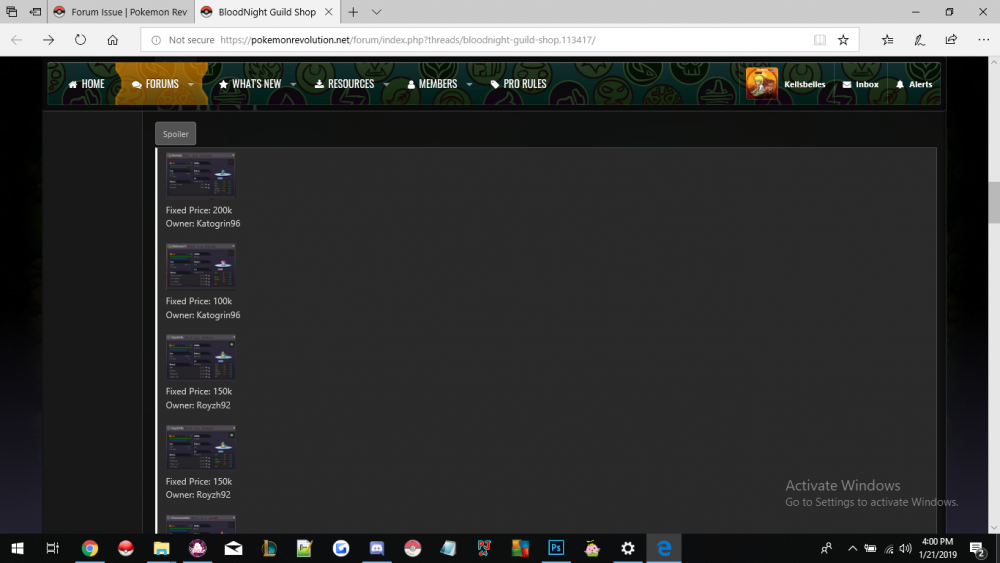The height and width of the screenshot is (563, 1000).
Task: Click page vertical scrollbar thumb
Action: click(x=994, y=203)
